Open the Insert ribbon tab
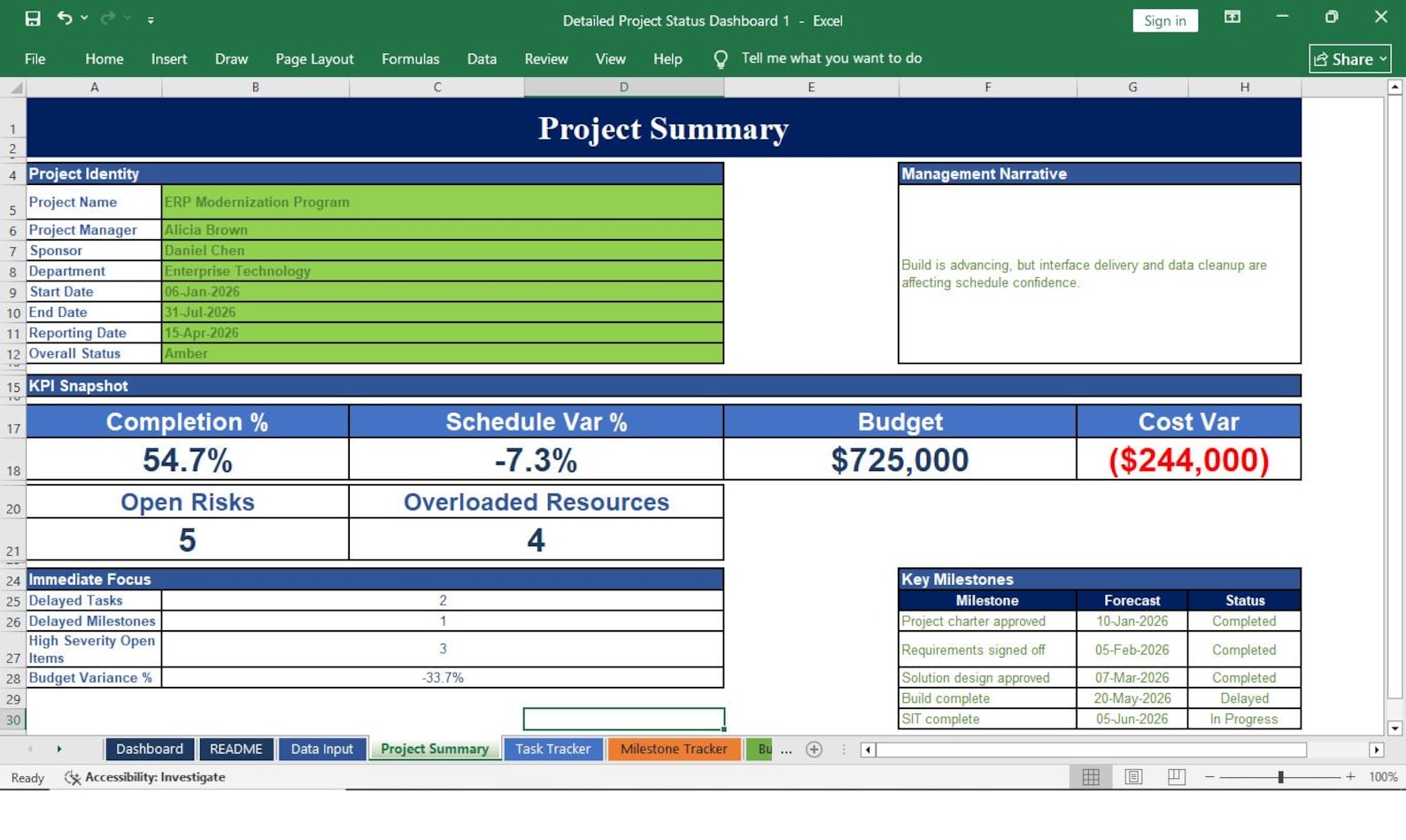 coord(168,58)
